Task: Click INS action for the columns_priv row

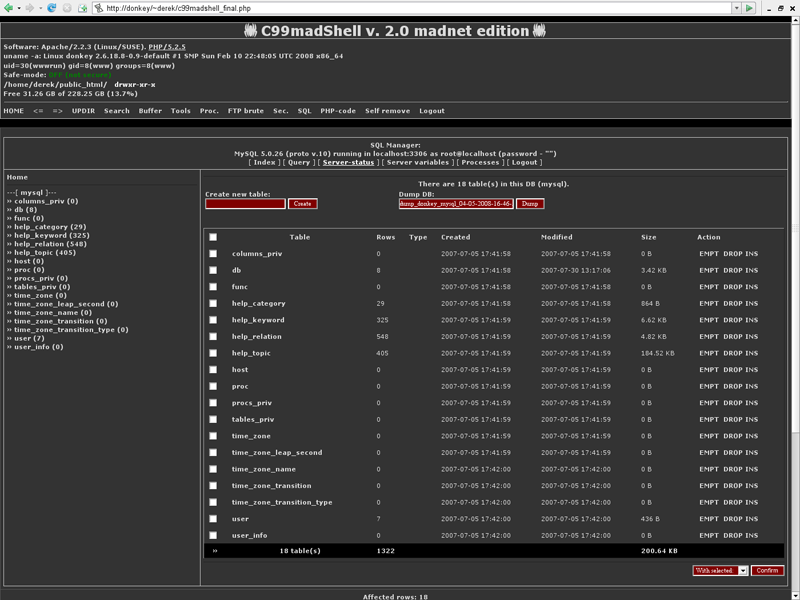Action: pyautogui.click(x=752, y=254)
